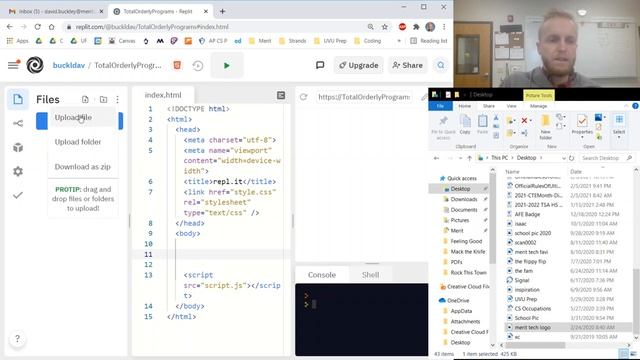Viewport: 640px width, 360px height.
Task: Choose Download as zip menu entry
Action: point(83,167)
